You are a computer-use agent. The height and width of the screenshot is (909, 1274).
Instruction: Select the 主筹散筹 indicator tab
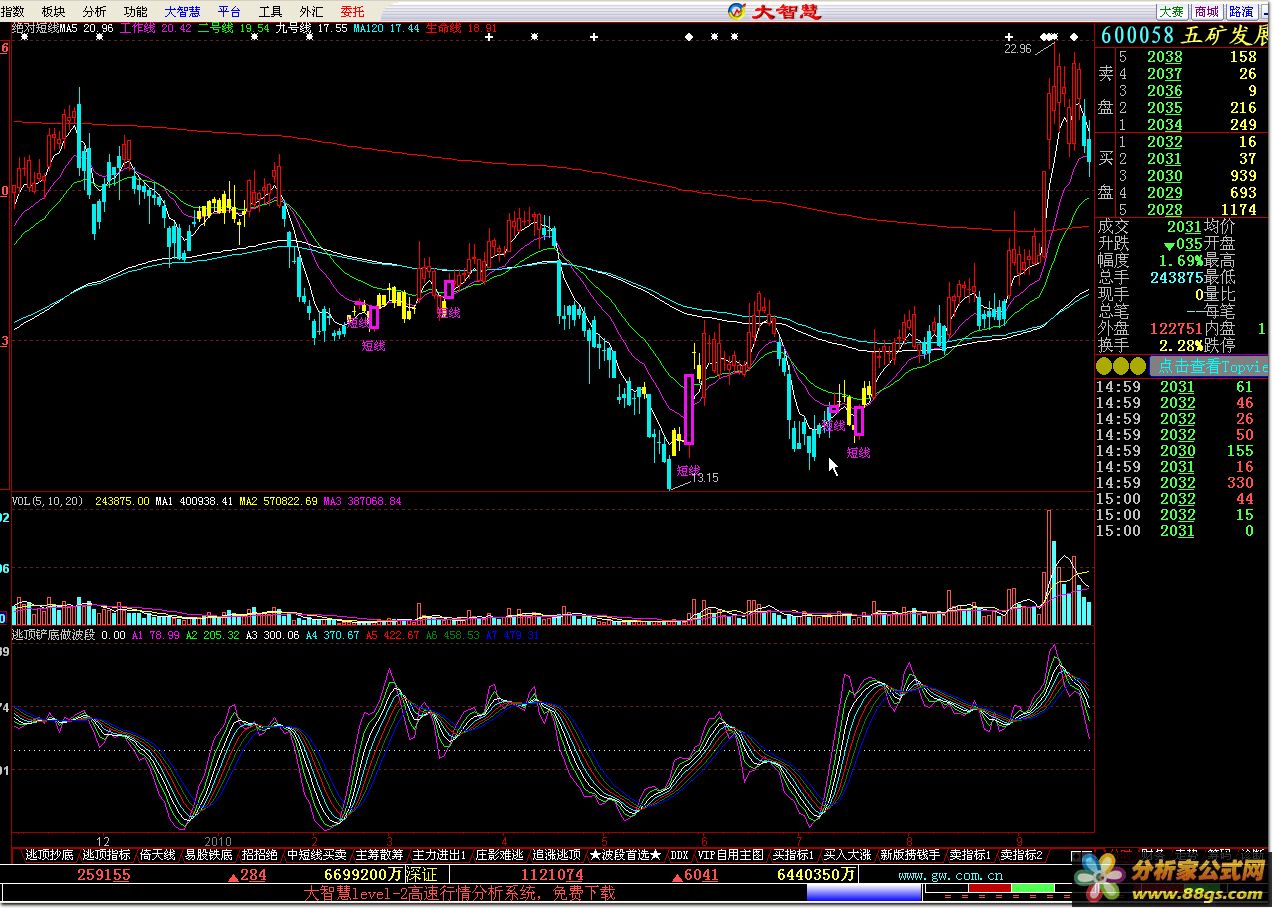coord(380,855)
